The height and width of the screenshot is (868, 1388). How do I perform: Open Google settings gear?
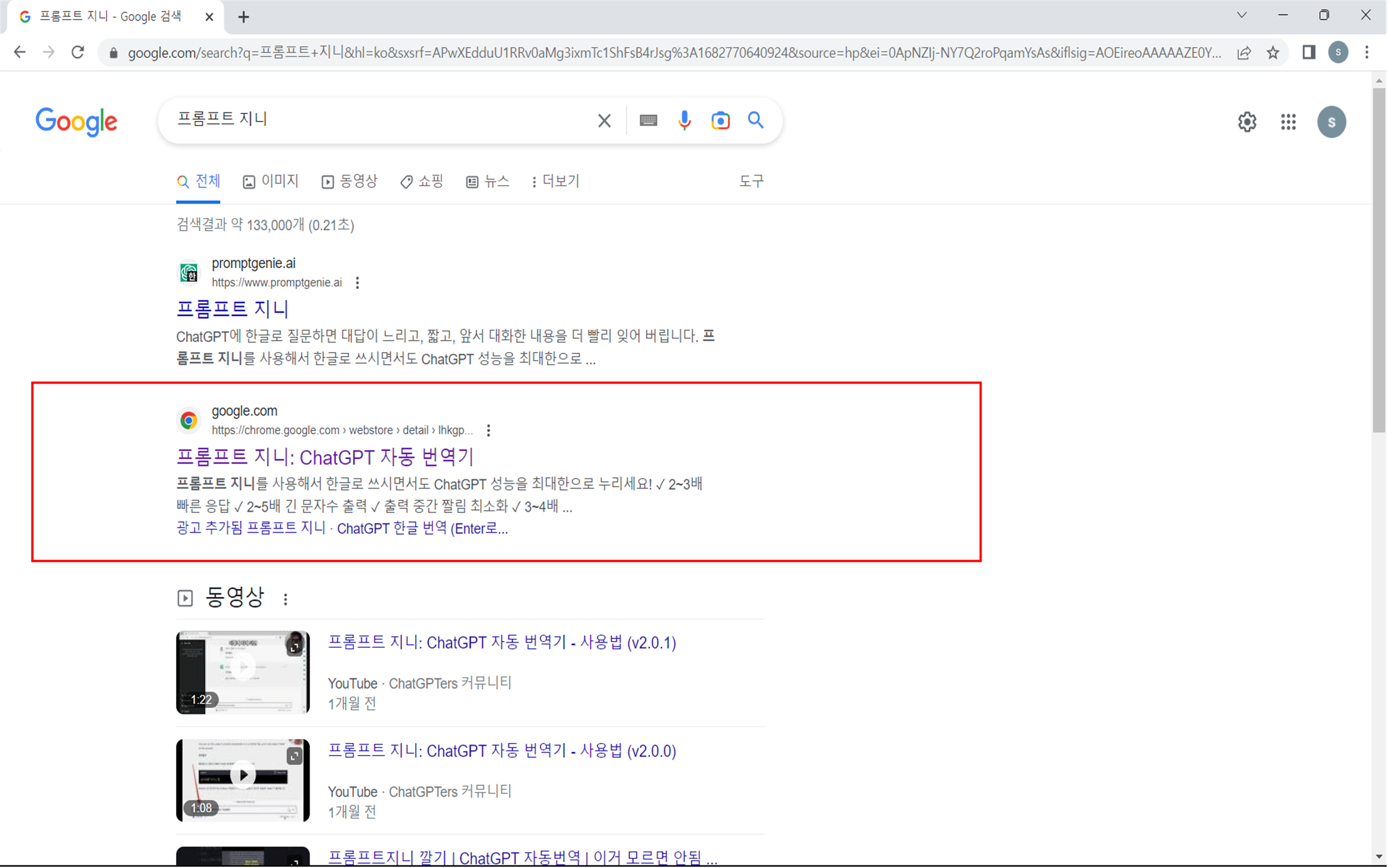(1247, 122)
